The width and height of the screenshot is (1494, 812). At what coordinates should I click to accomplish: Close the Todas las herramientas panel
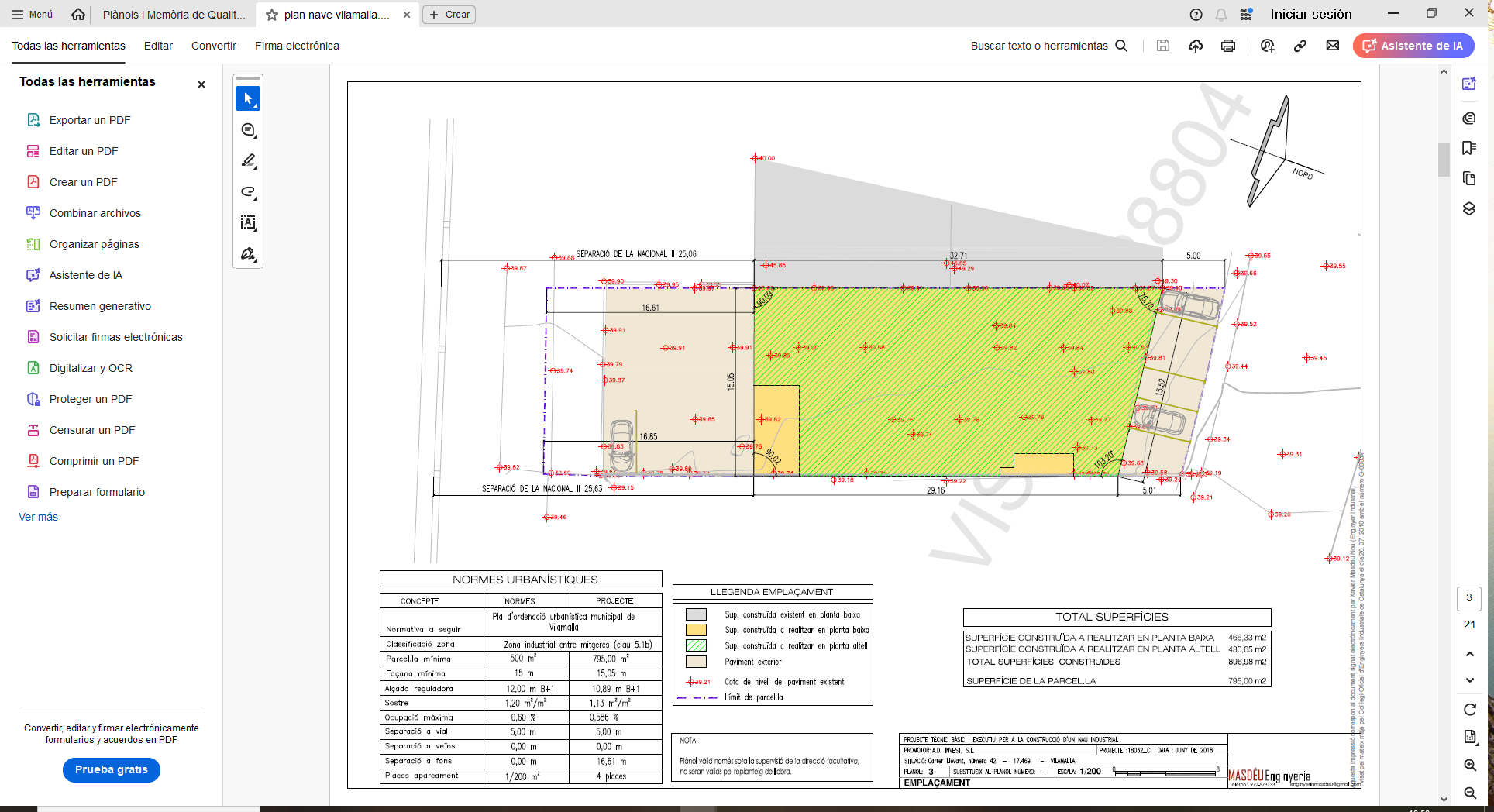(201, 84)
